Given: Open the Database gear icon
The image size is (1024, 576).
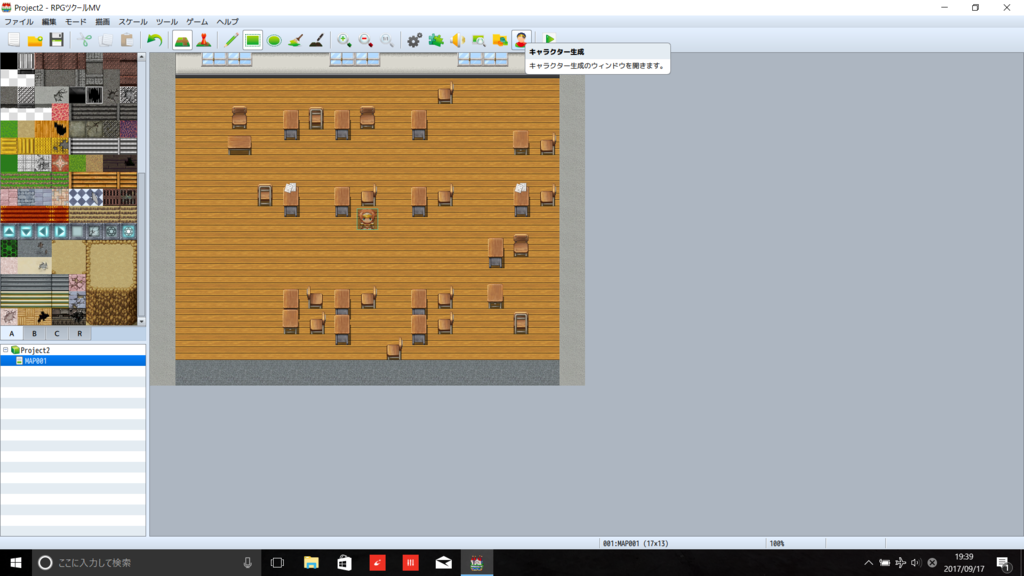Looking at the screenshot, I should [414, 40].
